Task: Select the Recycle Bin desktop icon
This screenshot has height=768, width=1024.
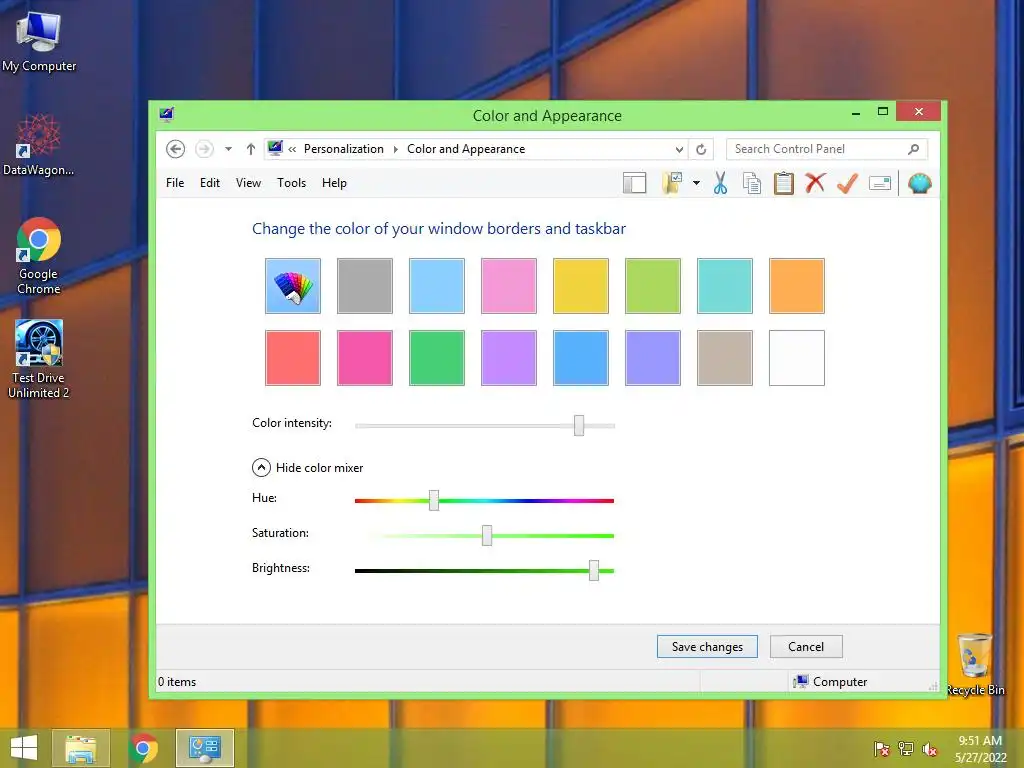Action: pos(974,665)
